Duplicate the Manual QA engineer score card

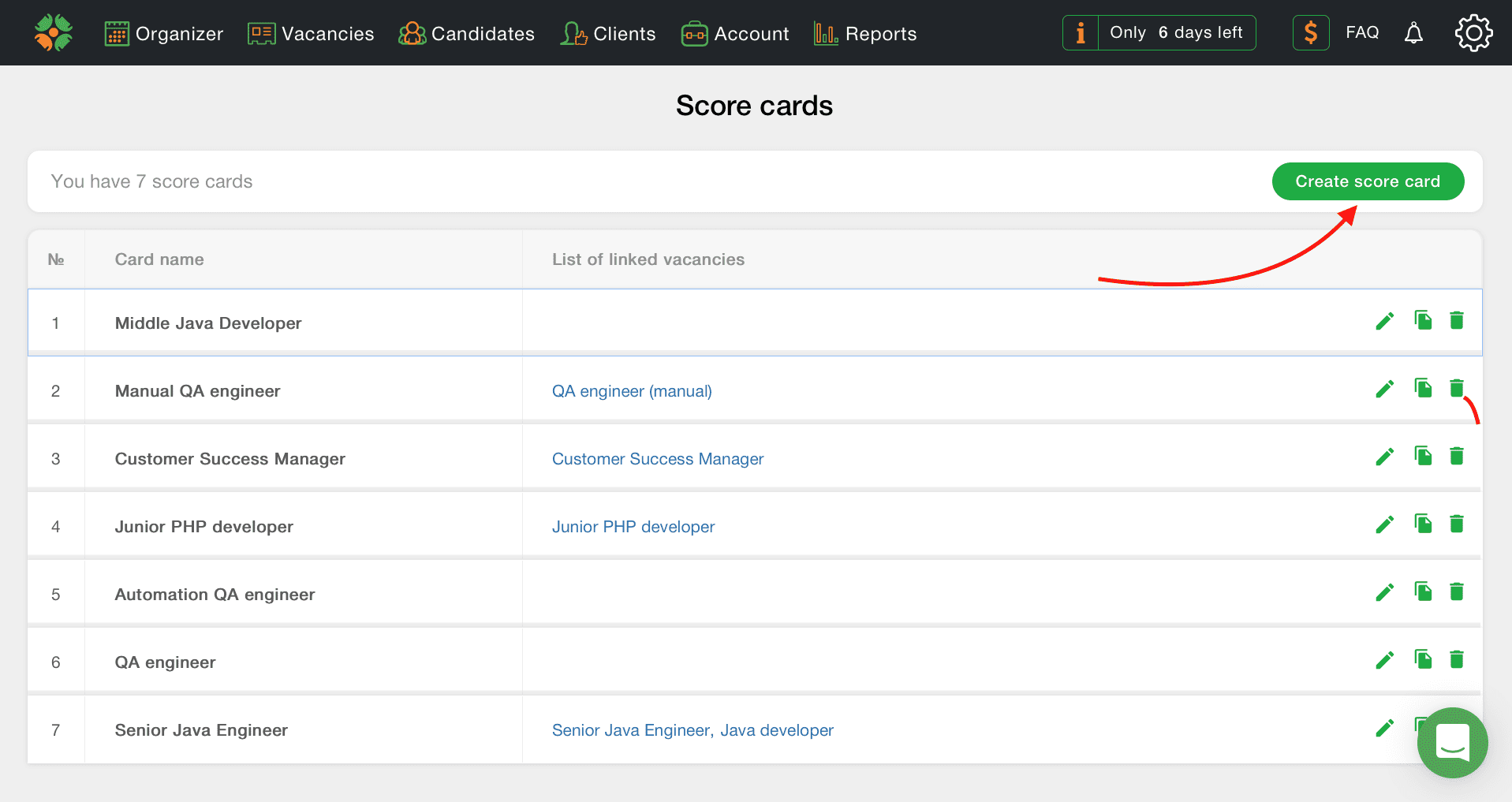click(1423, 388)
